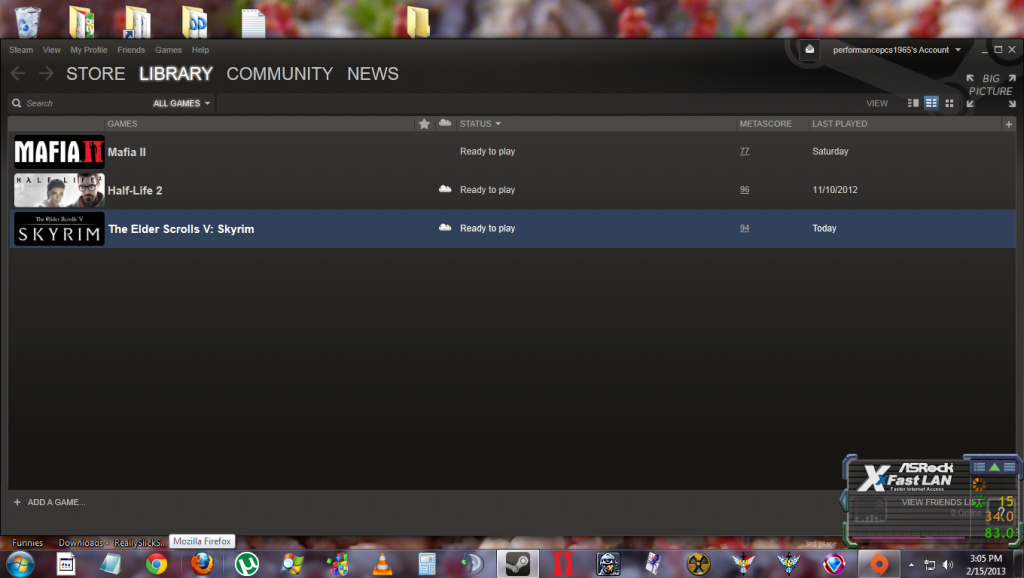Open Steam menu

(21, 50)
